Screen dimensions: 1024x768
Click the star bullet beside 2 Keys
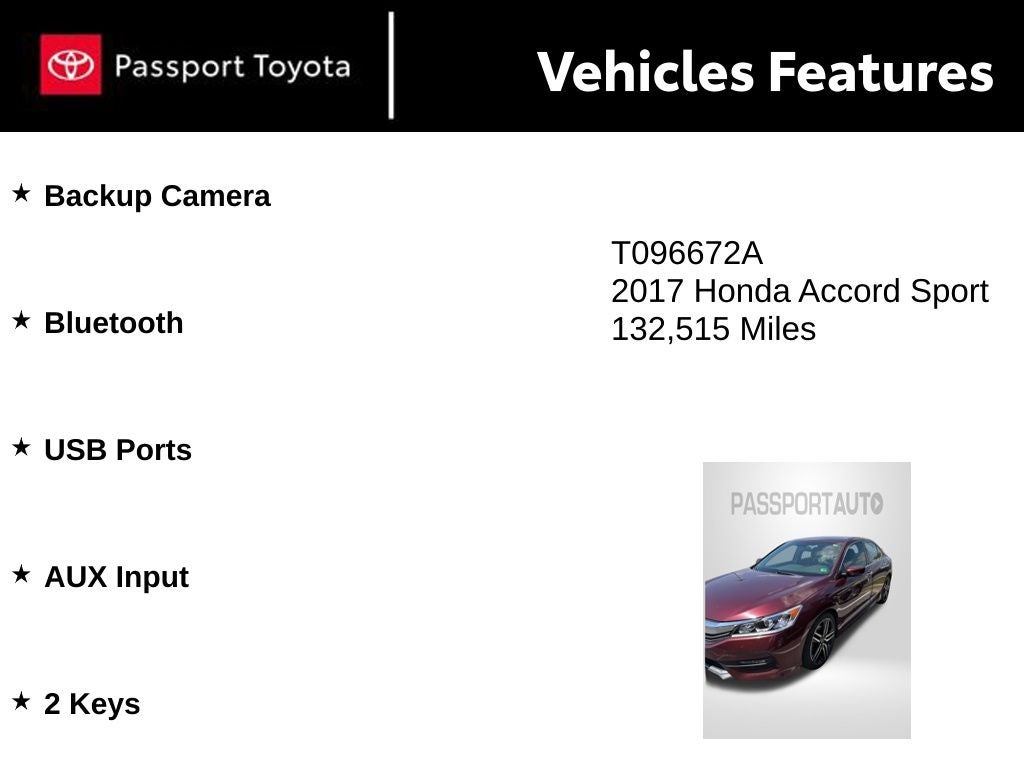click(x=21, y=702)
